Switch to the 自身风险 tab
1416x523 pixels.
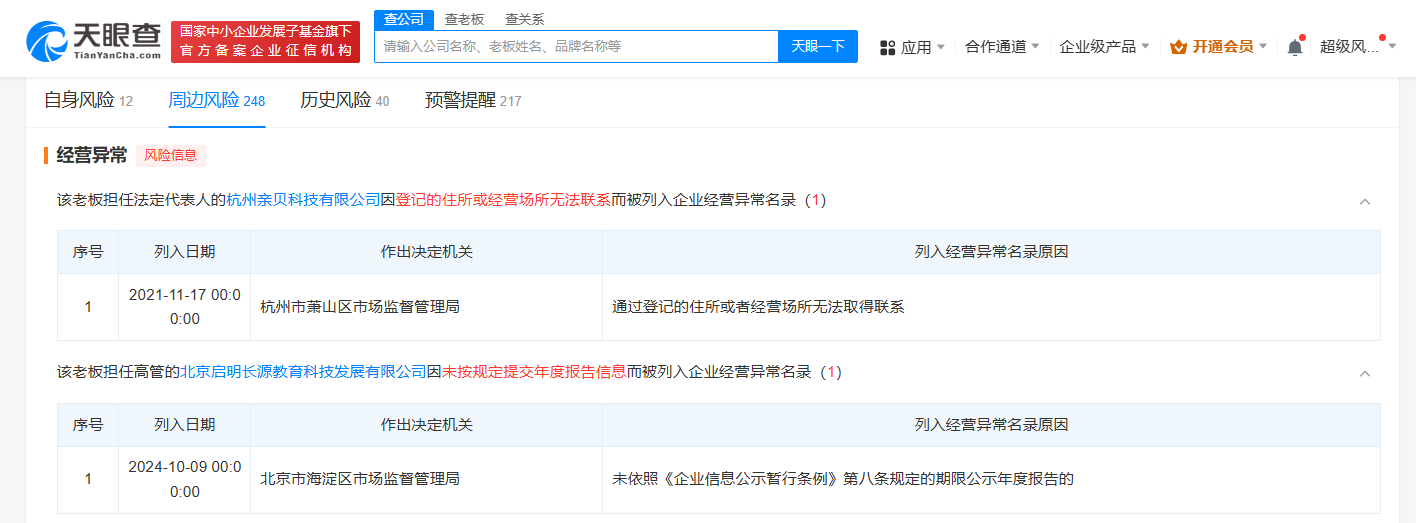click(89, 100)
